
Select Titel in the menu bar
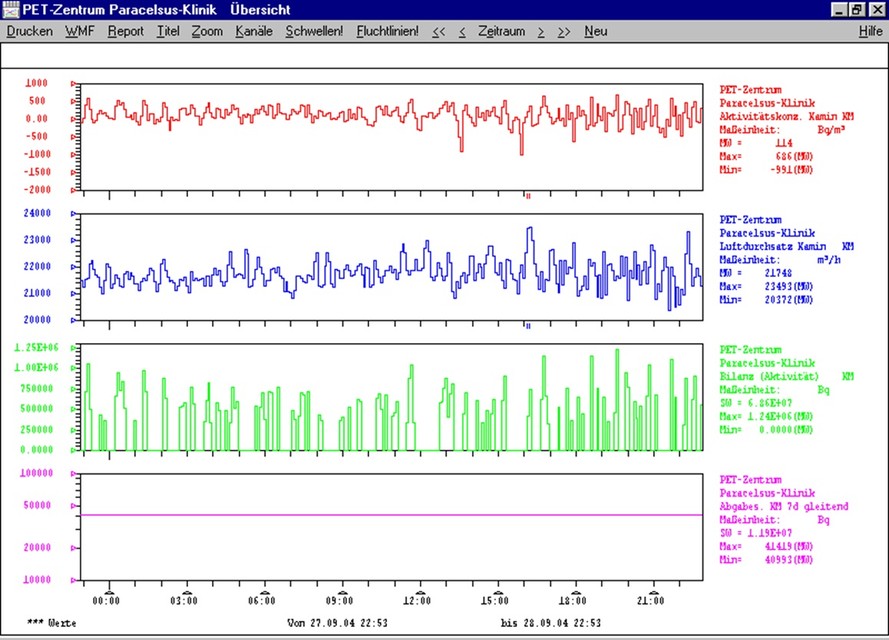click(167, 31)
